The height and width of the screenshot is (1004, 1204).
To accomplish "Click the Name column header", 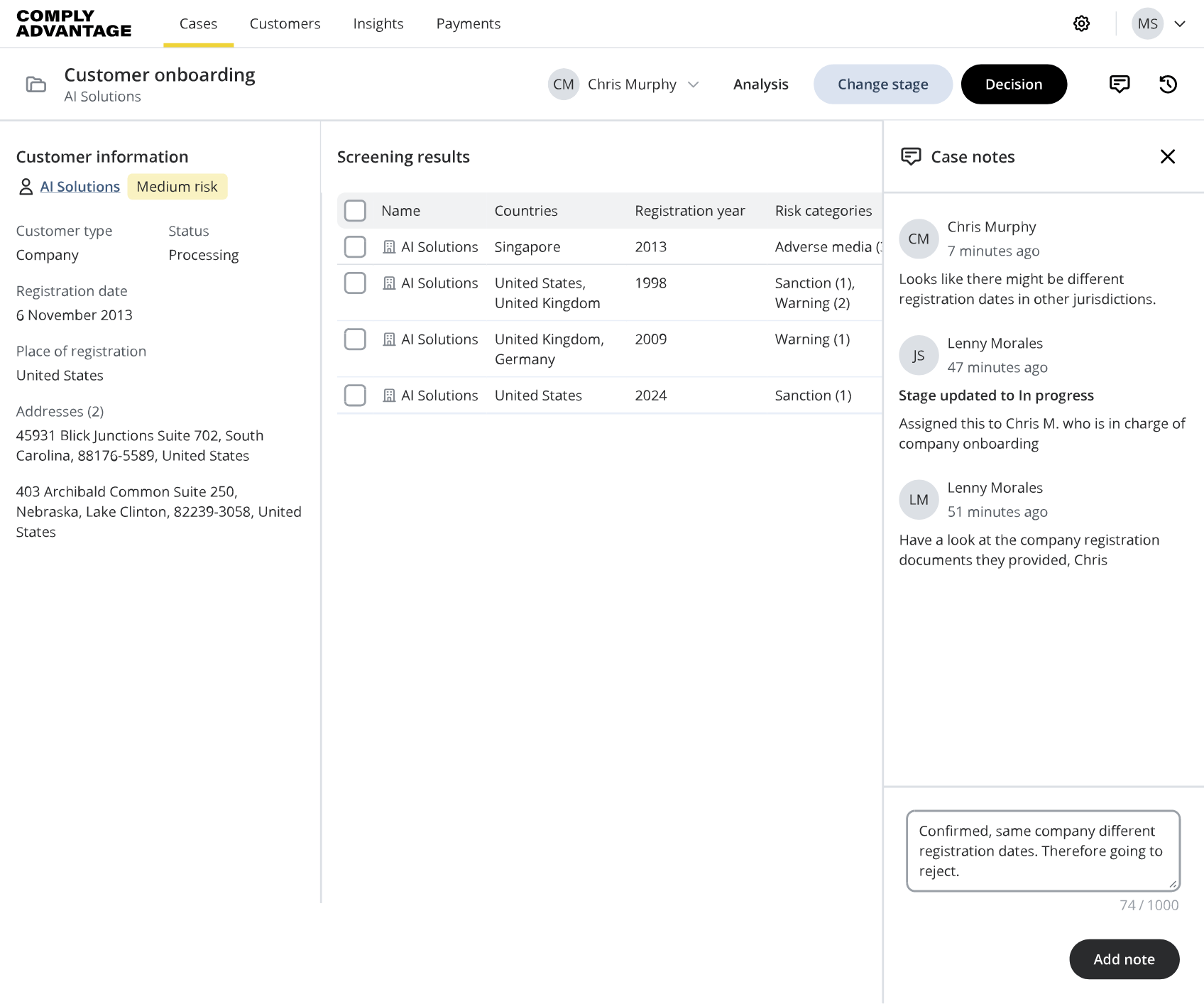I will click(x=400, y=211).
